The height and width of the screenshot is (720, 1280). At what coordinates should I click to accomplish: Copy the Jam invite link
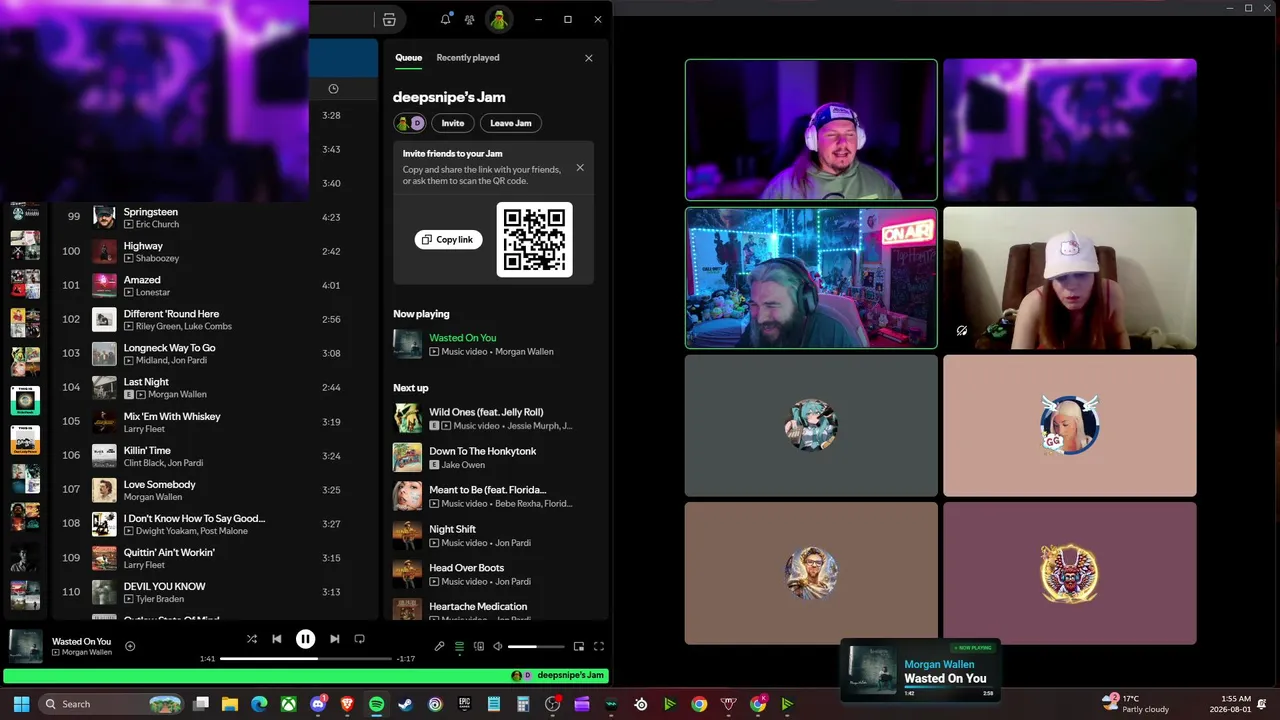448,240
